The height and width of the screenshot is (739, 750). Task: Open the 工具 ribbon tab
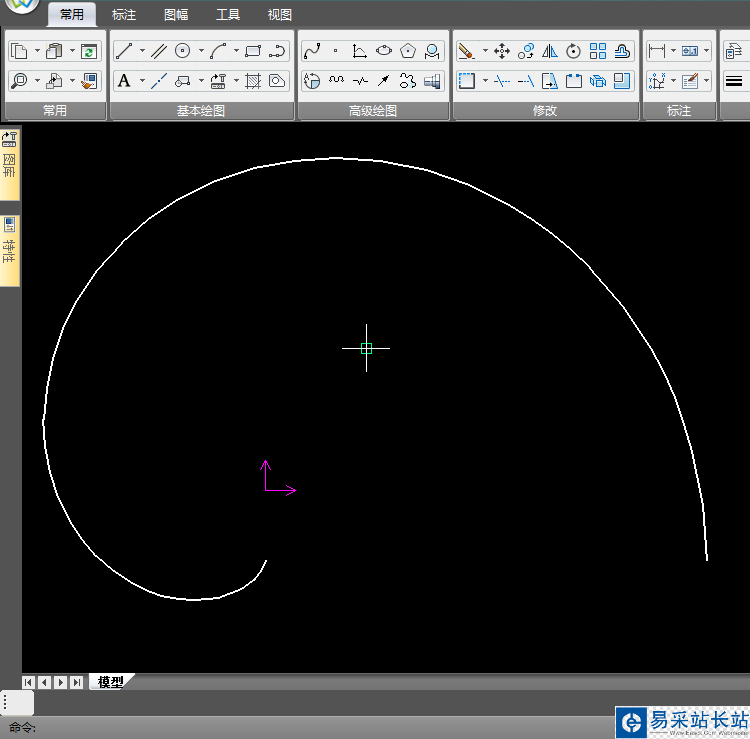tap(228, 15)
